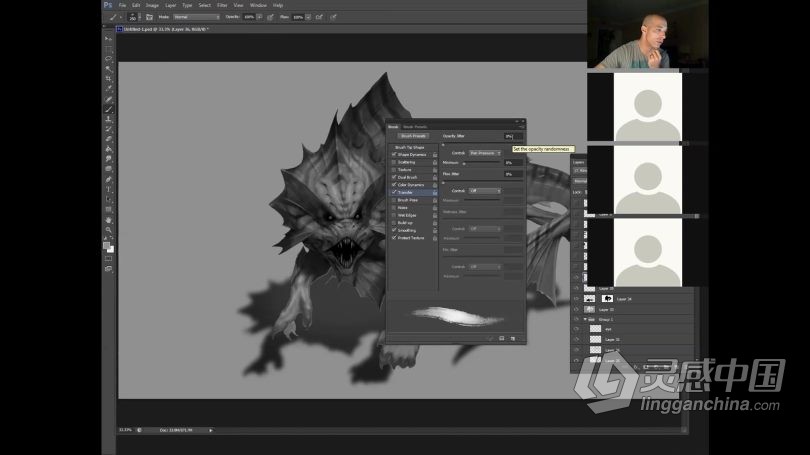Select the Zoom tool
810x455 pixels.
108,230
